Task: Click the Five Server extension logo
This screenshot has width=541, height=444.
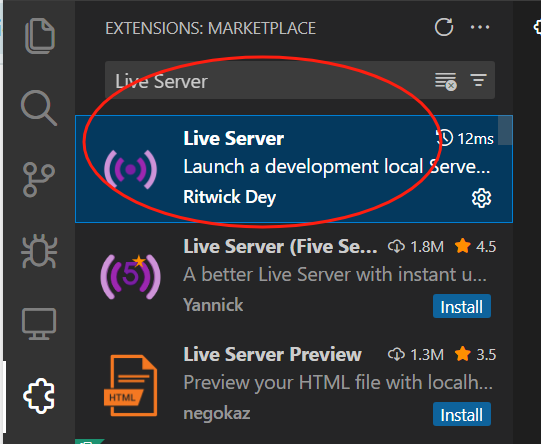Action: click(x=130, y=277)
